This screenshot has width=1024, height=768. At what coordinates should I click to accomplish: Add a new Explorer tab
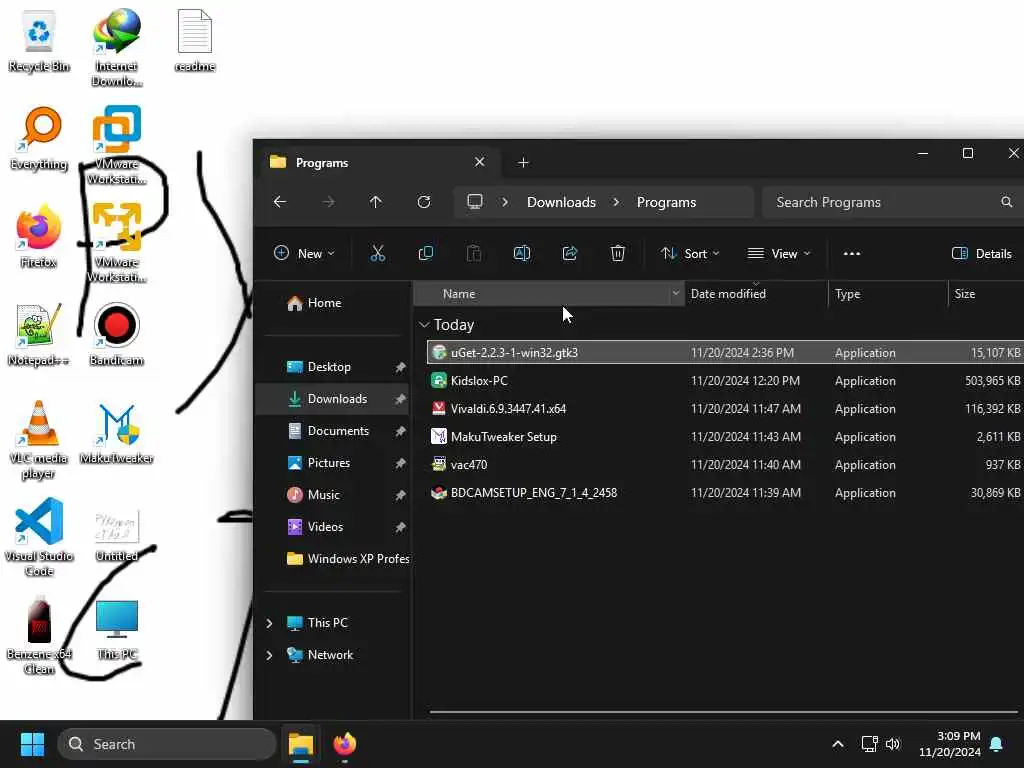[x=523, y=163]
